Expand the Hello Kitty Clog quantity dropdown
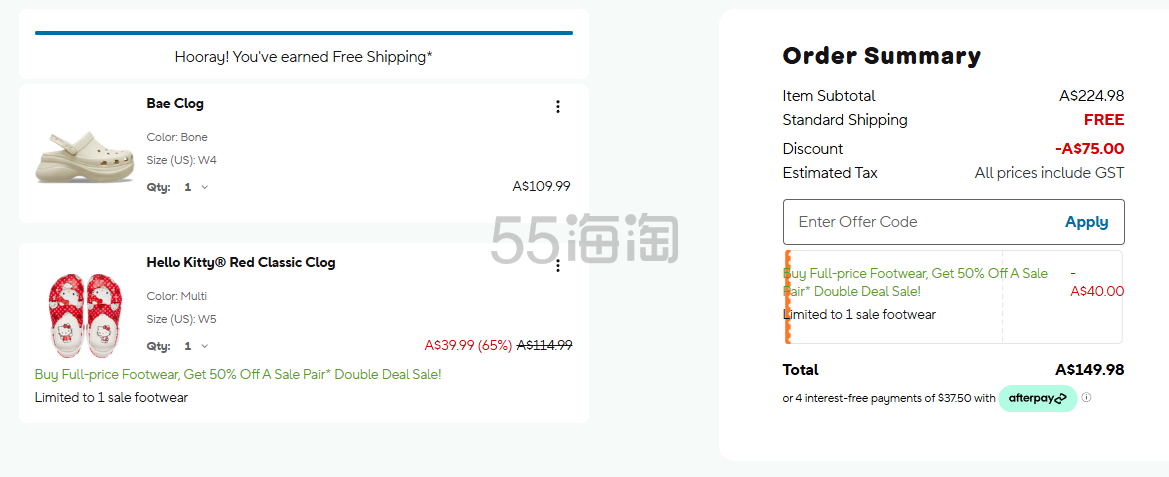The height and width of the screenshot is (477, 1169). (195, 346)
